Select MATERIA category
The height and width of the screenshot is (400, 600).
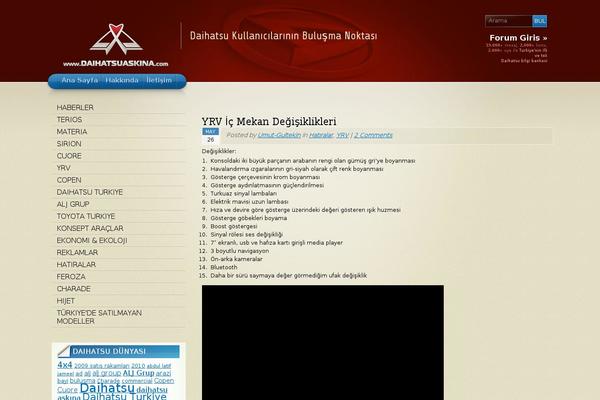[72, 132]
